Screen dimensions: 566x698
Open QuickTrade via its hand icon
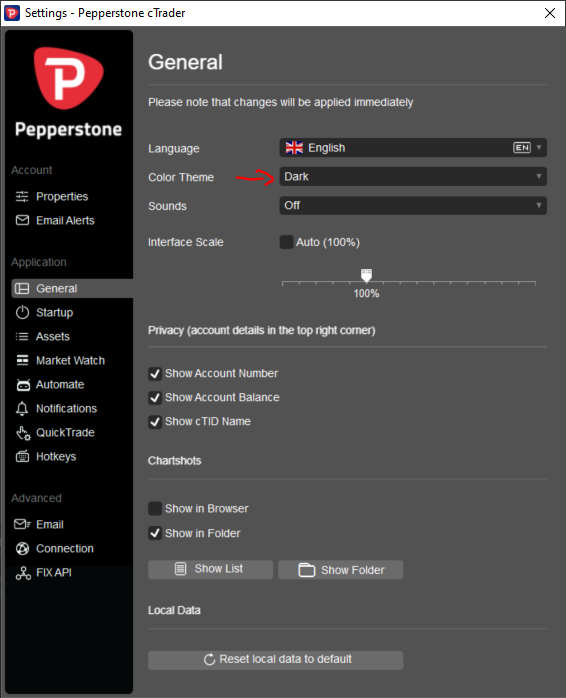tap(23, 433)
